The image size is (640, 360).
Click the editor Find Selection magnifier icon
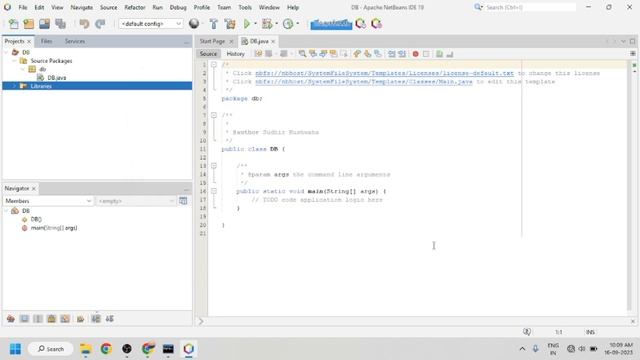[302, 54]
